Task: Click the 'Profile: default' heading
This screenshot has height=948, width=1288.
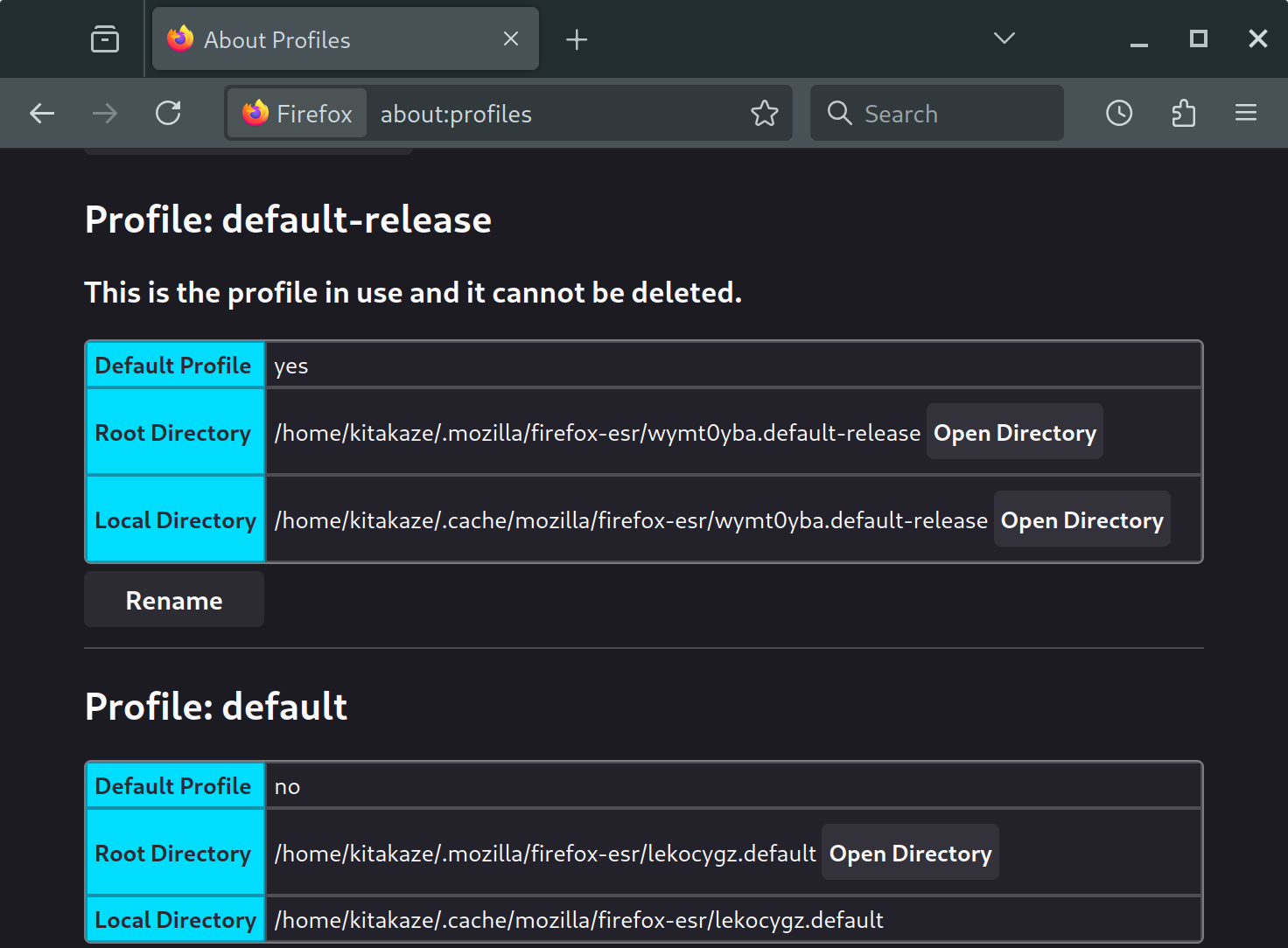Action: click(216, 707)
